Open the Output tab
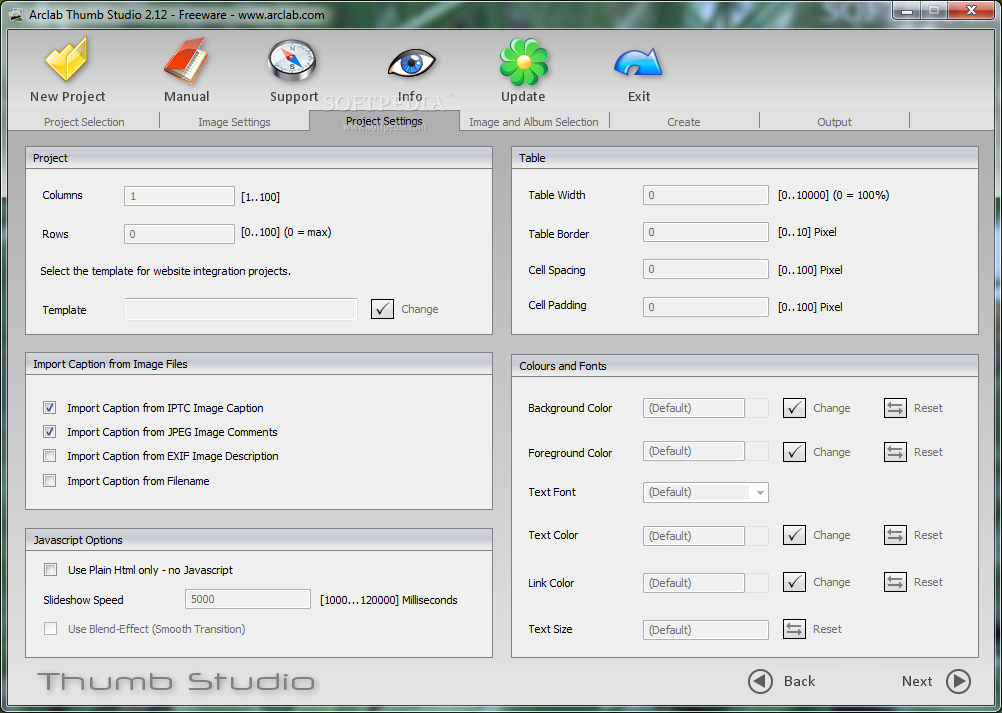 [835, 121]
